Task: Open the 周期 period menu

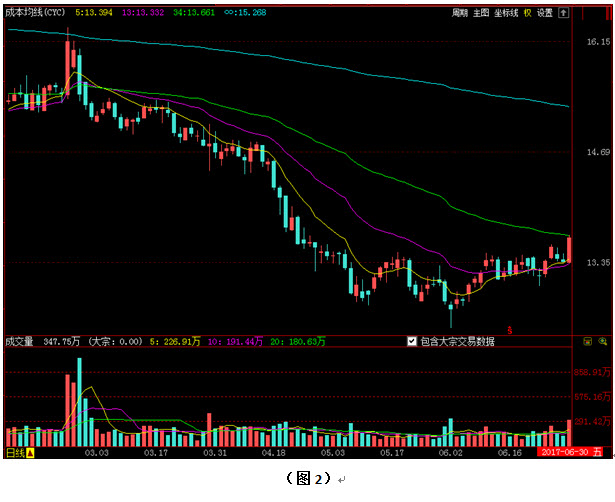Action: [x=459, y=14]
